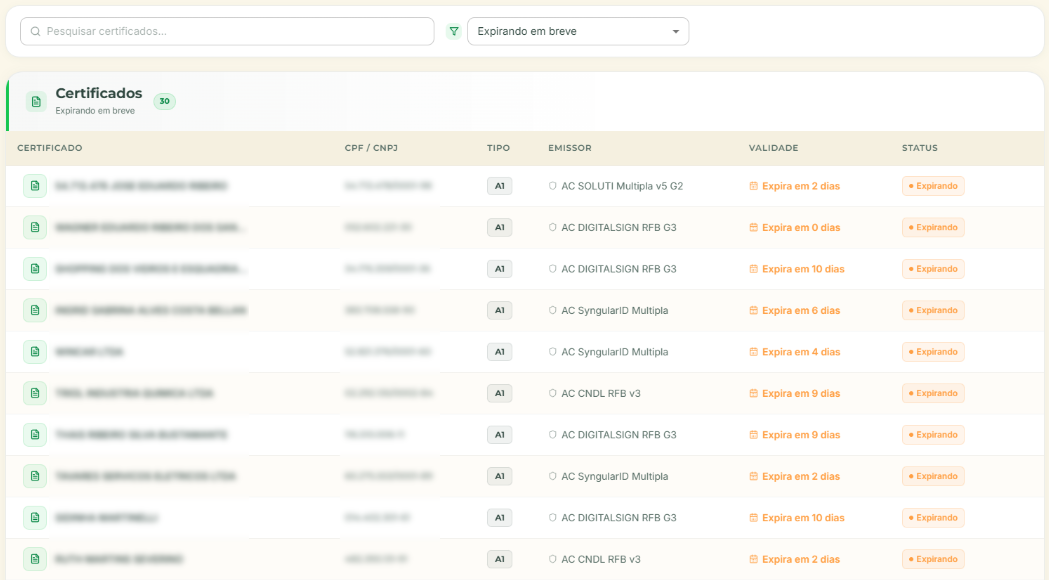Click the magnifier icon in search box
The image size is (1049, 580).
tap(35, 31)
